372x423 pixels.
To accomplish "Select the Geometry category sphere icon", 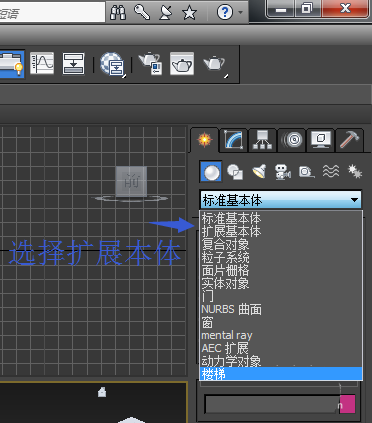I will tap(211, 172).
